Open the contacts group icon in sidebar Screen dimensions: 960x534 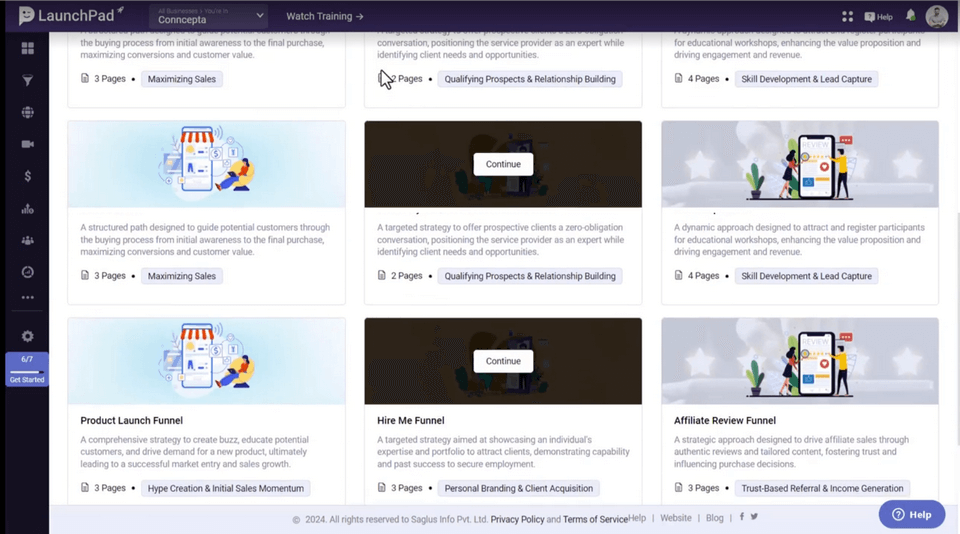click(x=27, y=241)
